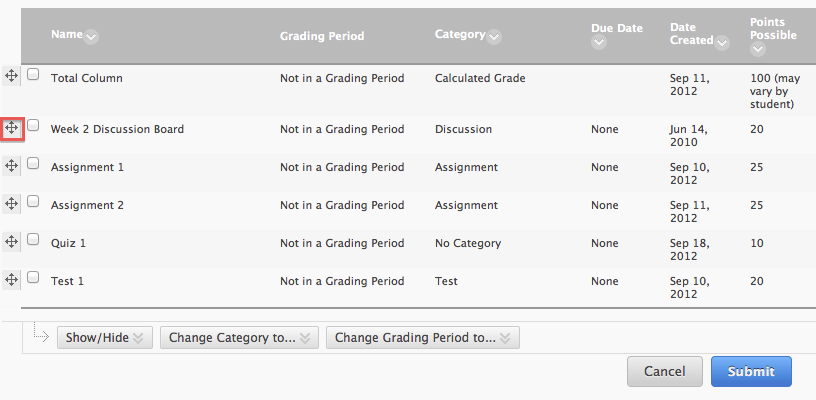This screenshot has height=400, width=816.
Task: Click the move icon for Quiz 1 row
Action: [11, 242]
